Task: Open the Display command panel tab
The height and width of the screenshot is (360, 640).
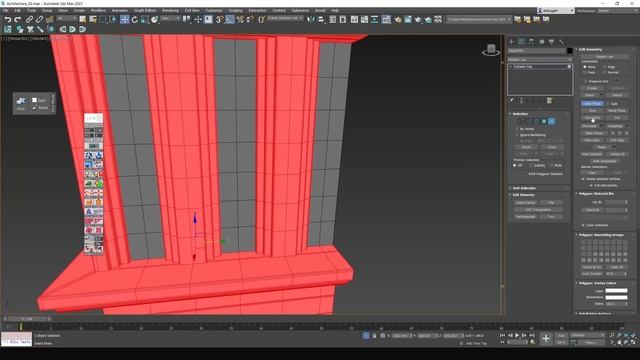Action: 551,42
